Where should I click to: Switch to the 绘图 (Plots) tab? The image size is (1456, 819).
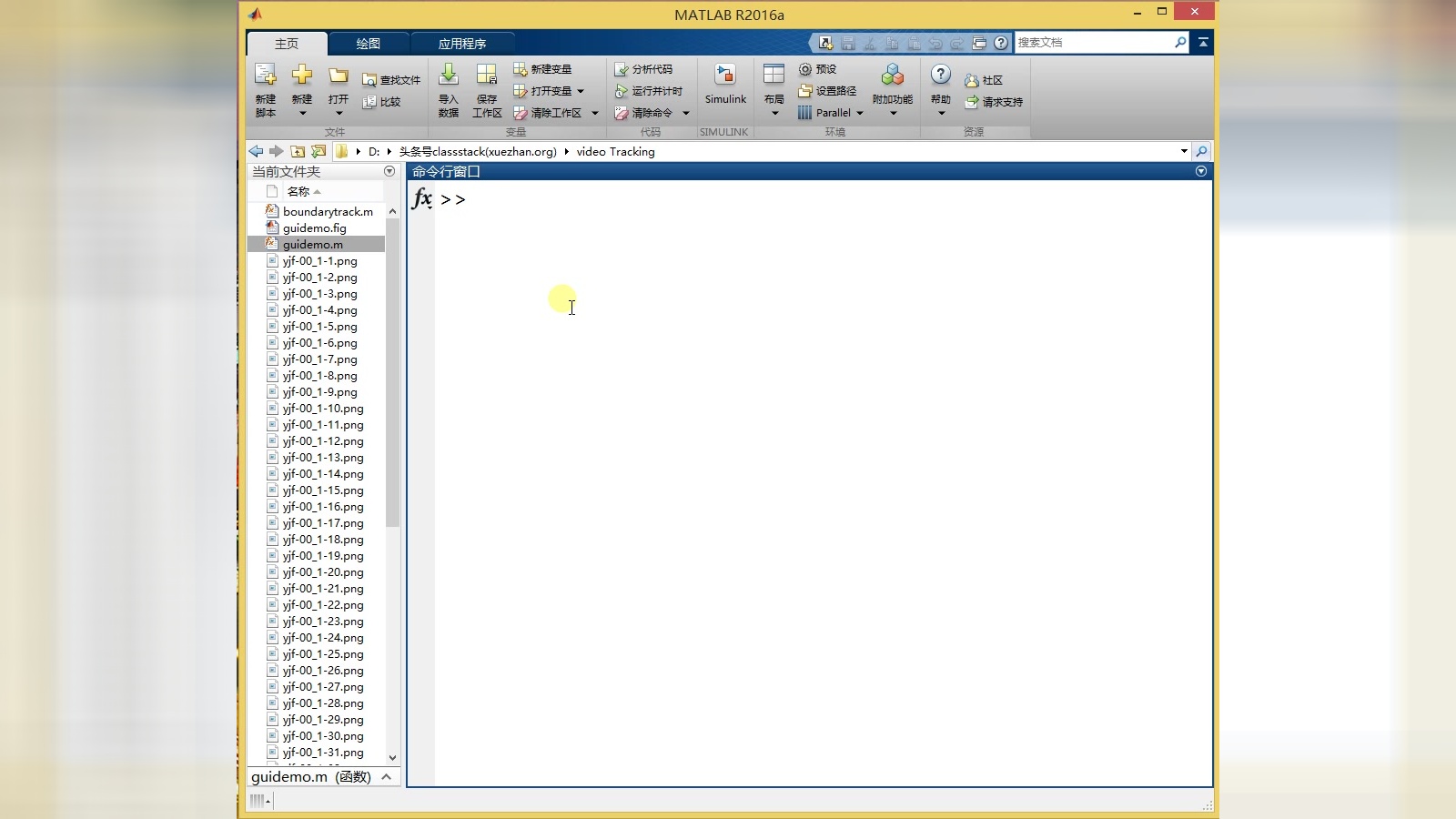pyautogui.click(x=369, y=44)
